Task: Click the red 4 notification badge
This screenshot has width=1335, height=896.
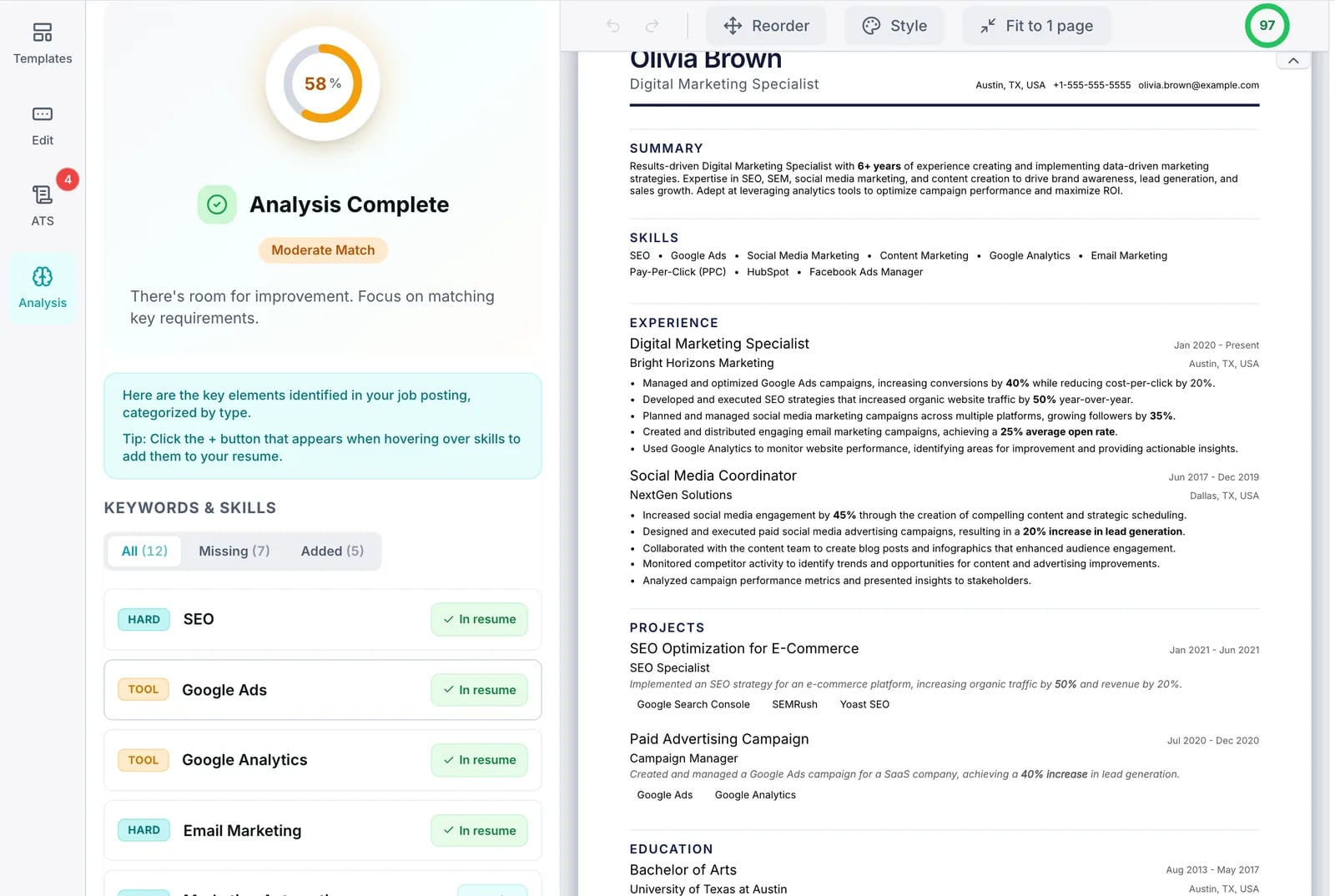Action: pyautogui.click(x=68, y=179)
